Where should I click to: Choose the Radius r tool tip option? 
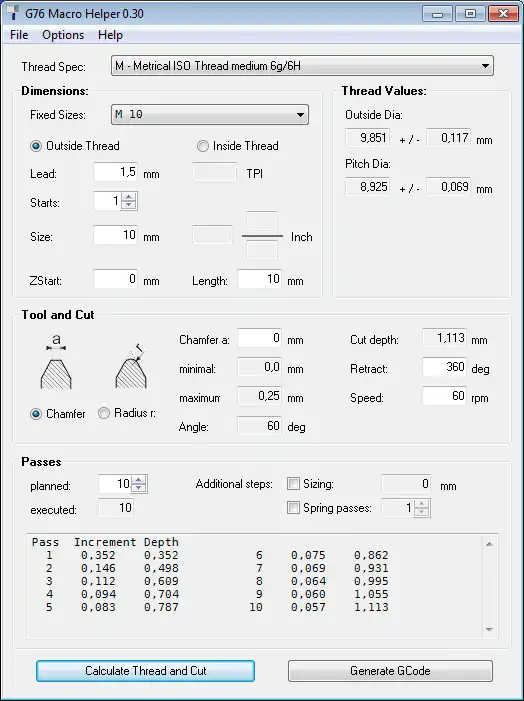[x=104, y=413]
